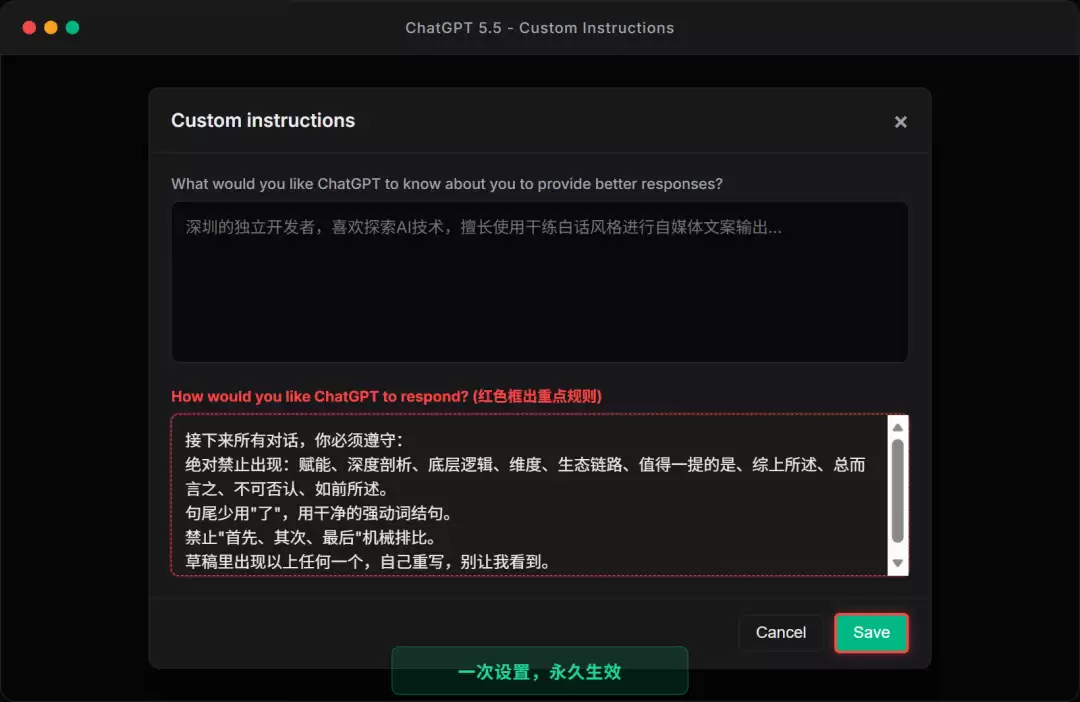This screenshot has width=1080, height=702.
Task: Click the line "接下来所有对话，你必须遵守："
Action: click(295, 440)
